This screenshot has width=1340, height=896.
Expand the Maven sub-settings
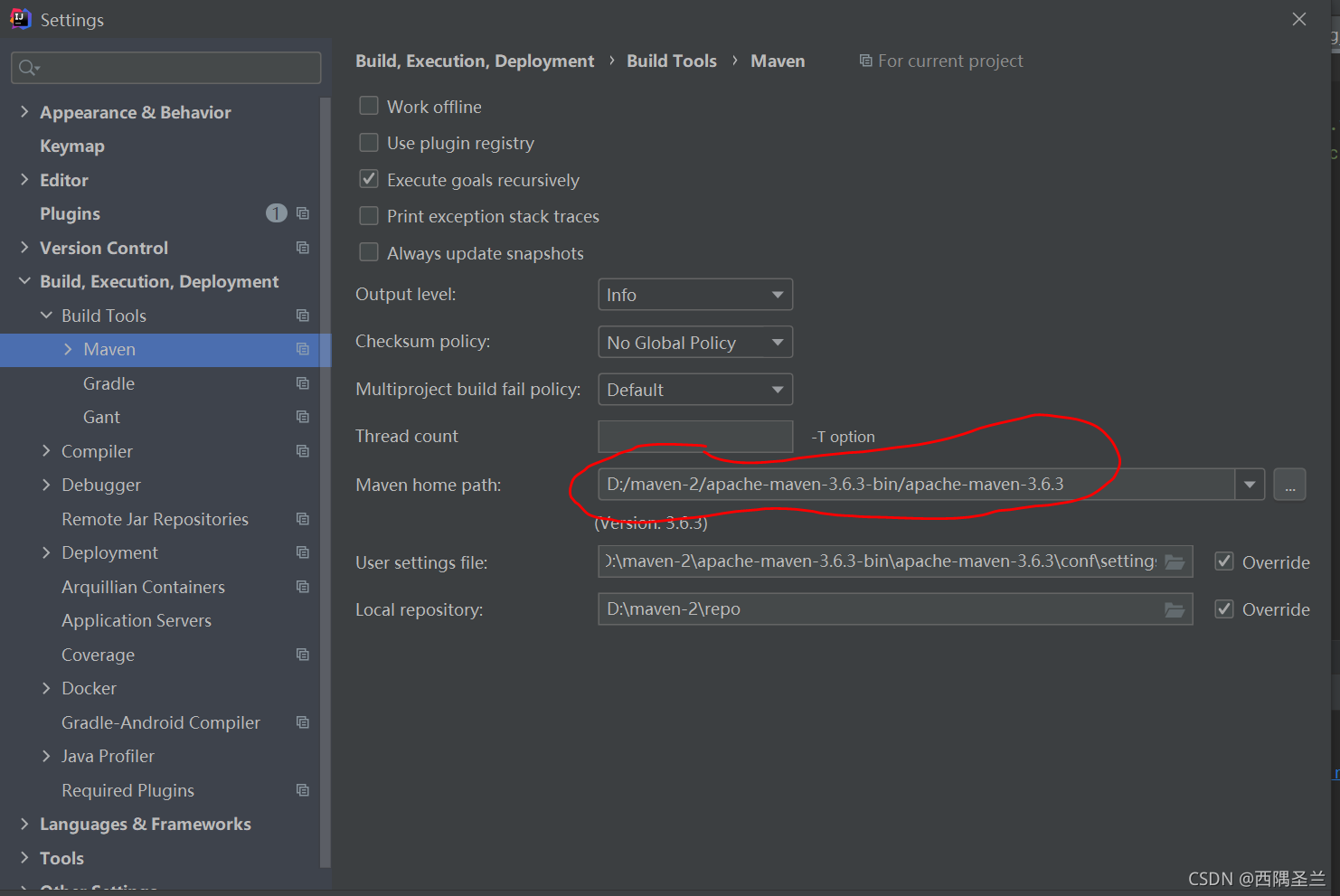(68, 349)
